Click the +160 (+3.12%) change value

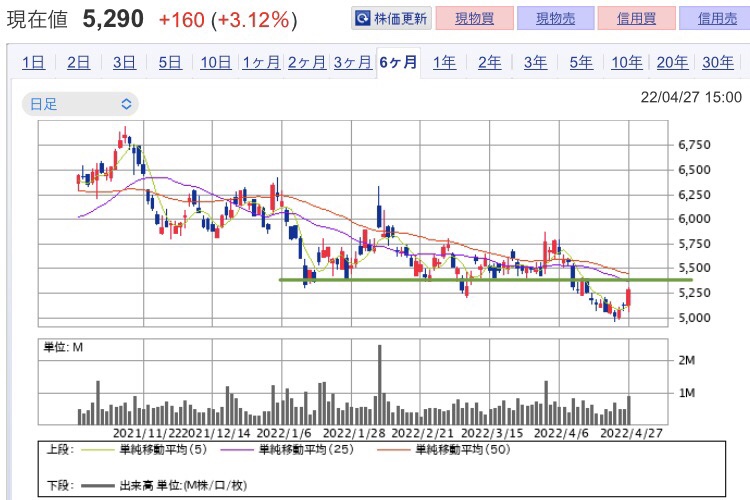click(228, 20)
